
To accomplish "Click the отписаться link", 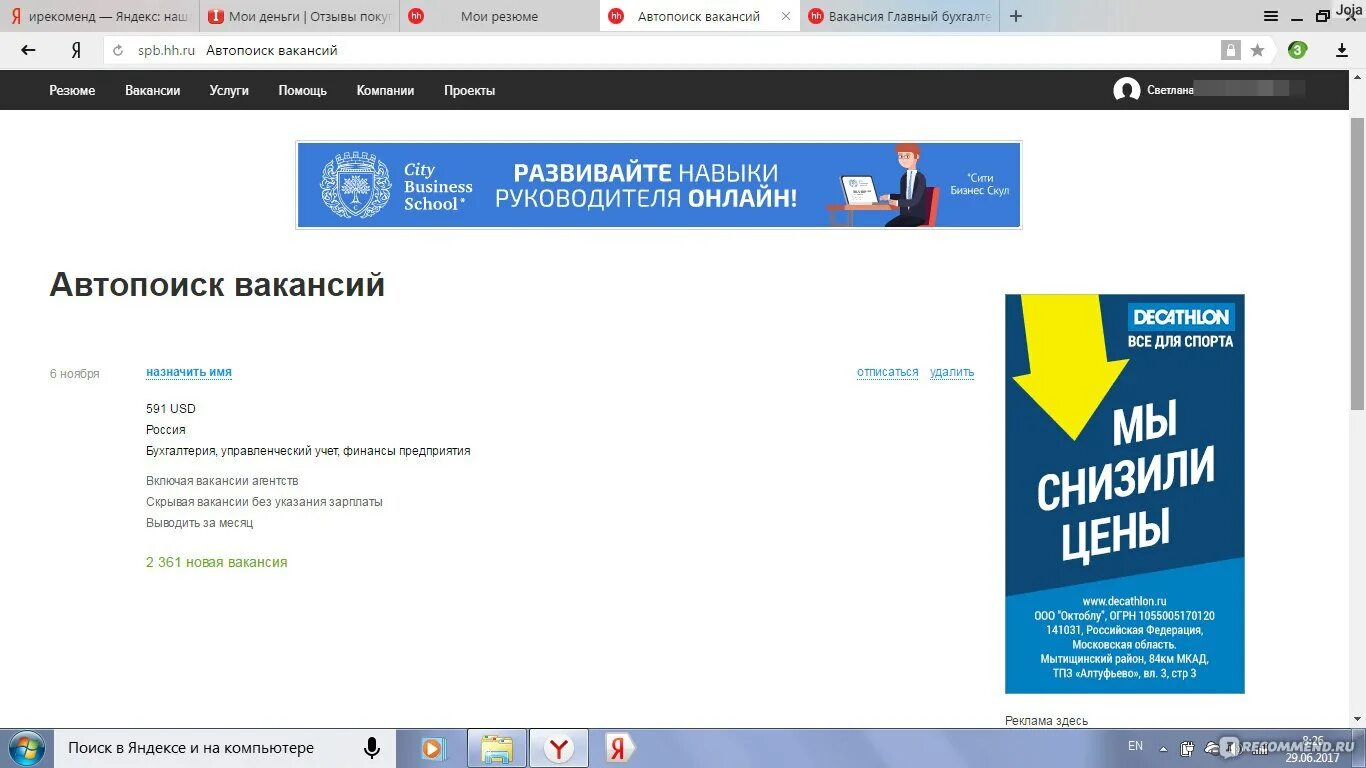I will coord(887,372).
